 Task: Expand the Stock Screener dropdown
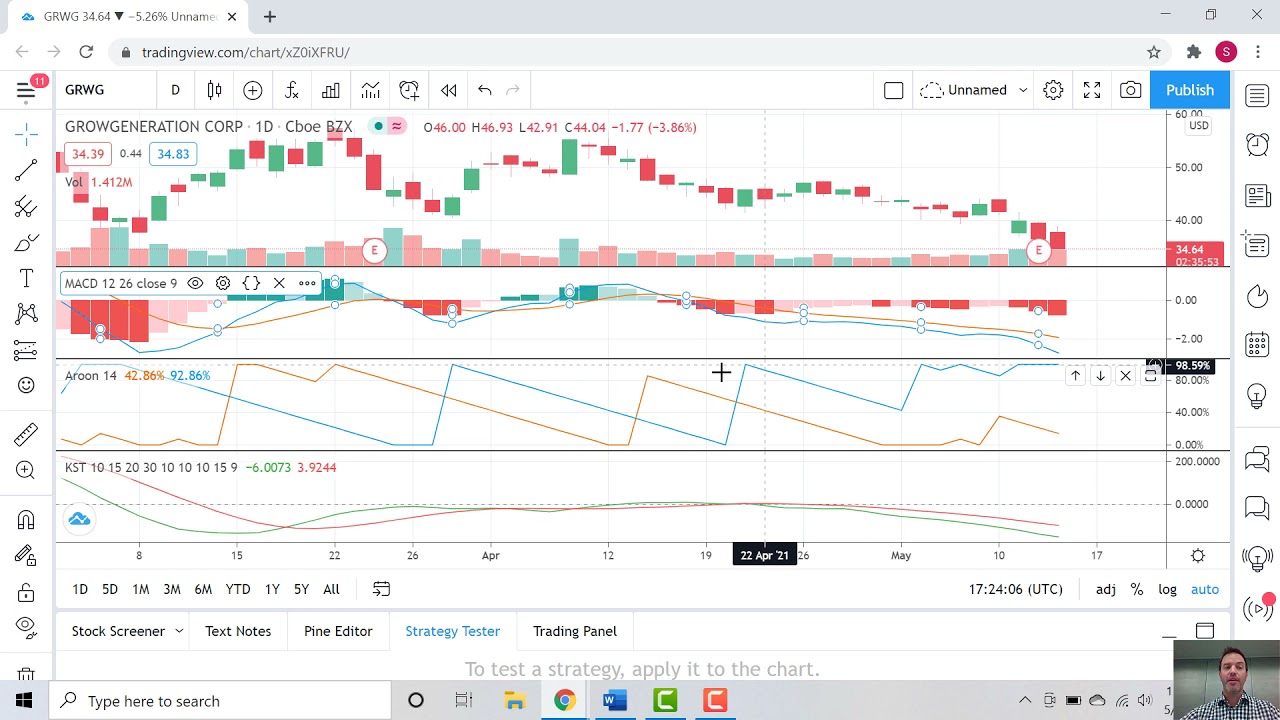(179, 631)
